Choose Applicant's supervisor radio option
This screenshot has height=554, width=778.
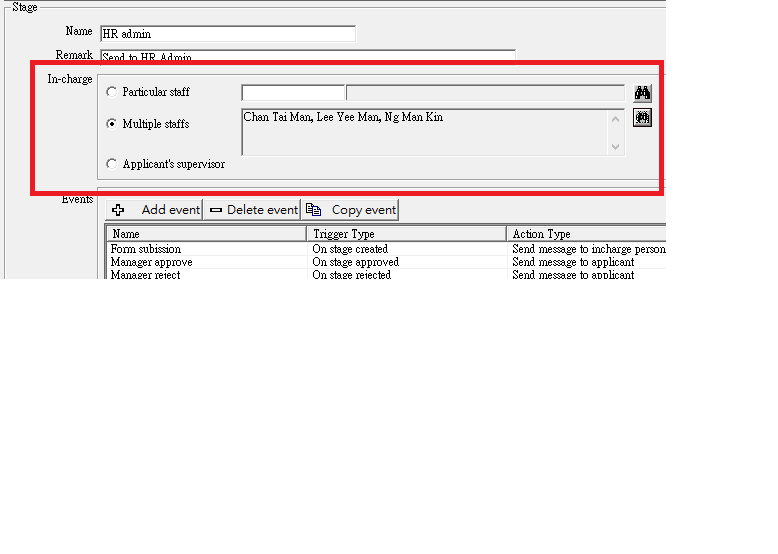[111, 164]
